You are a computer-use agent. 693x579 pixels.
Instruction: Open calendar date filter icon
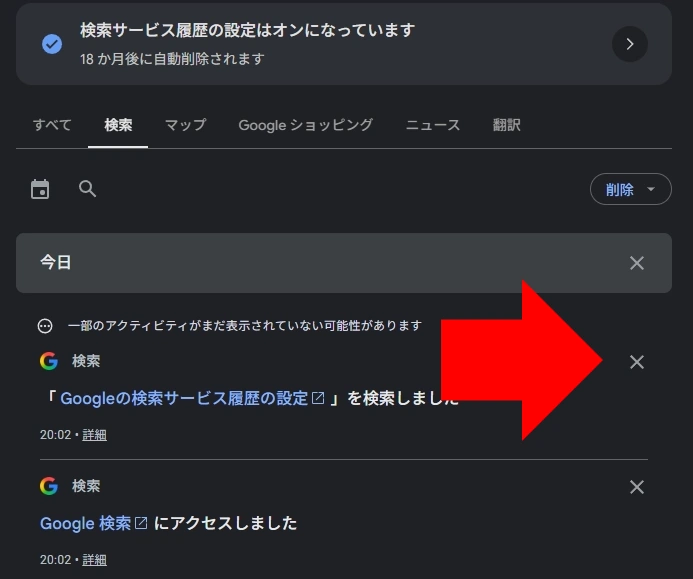(40, 189)
